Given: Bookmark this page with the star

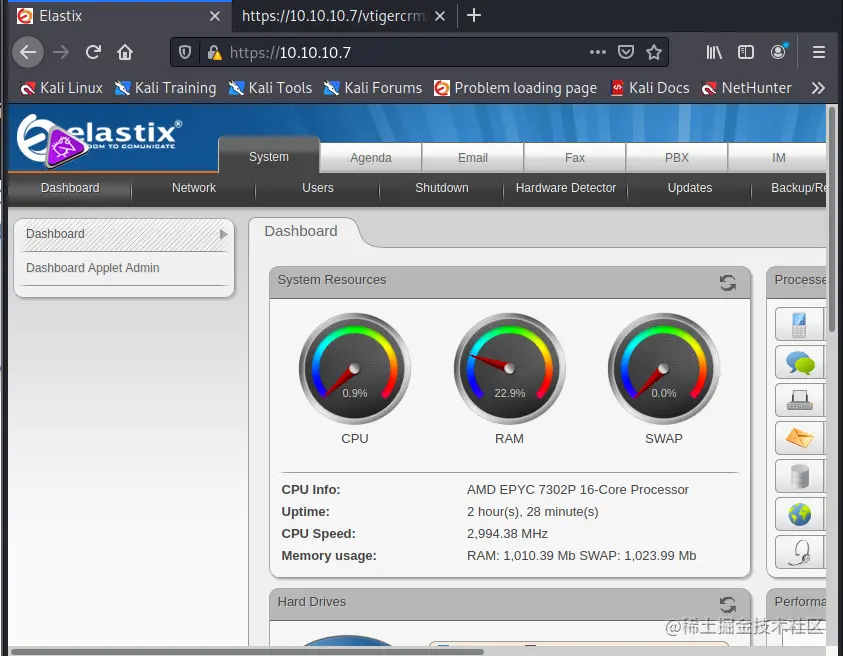Looking at the screenshot, I should 654,52.
